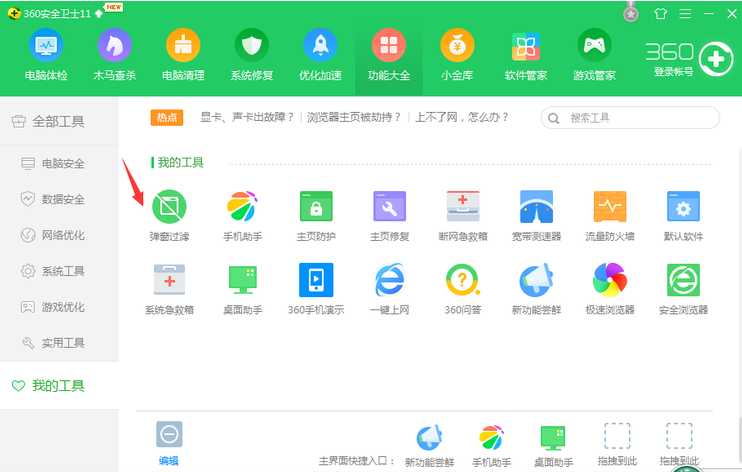Launch 手机助手 in 我的工具 grid
The height and width of the screenshot is (472, 742).
(x=242, y=215)
